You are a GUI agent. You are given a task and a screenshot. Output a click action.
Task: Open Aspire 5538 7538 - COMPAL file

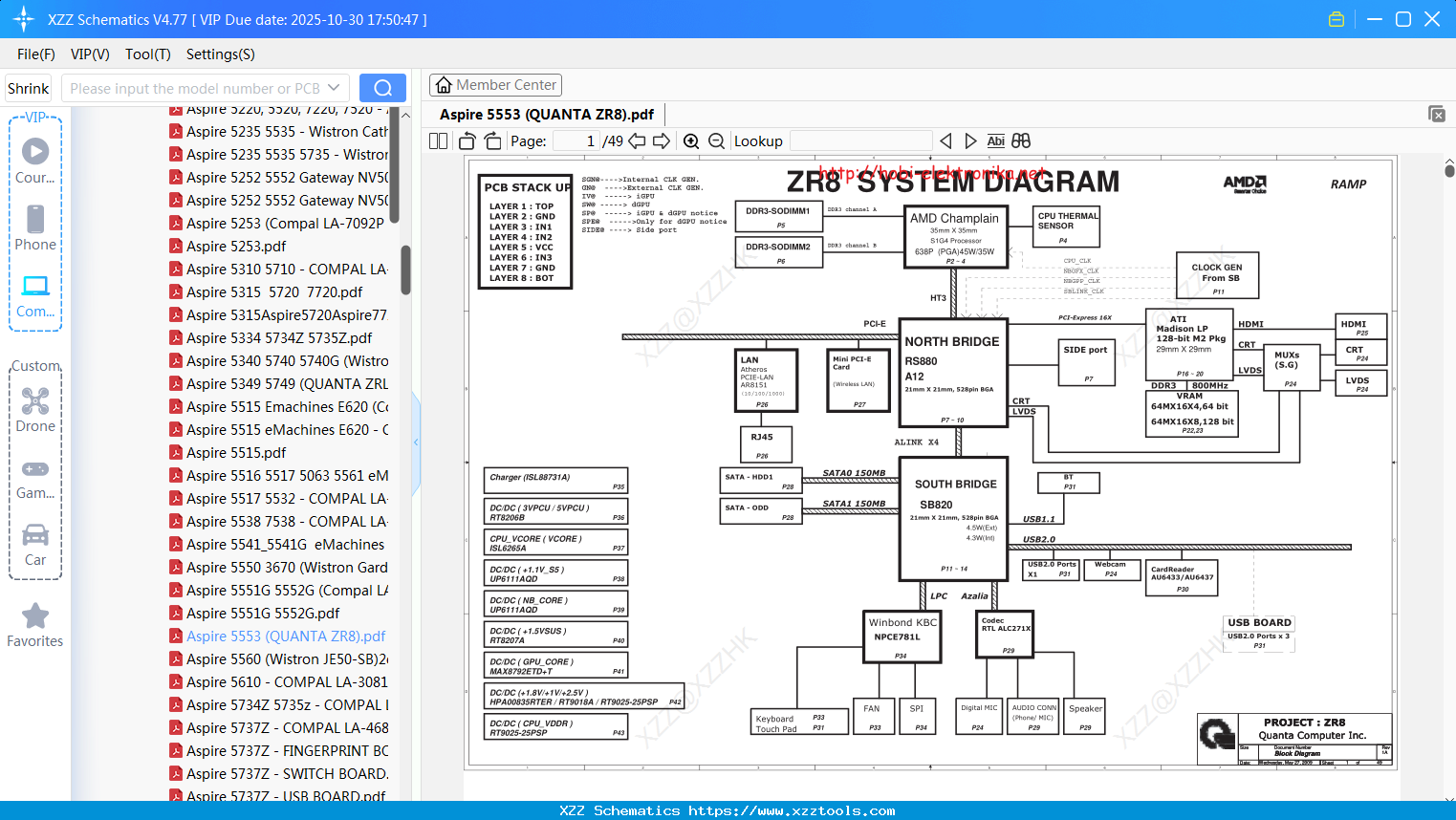tap(279, 522)
